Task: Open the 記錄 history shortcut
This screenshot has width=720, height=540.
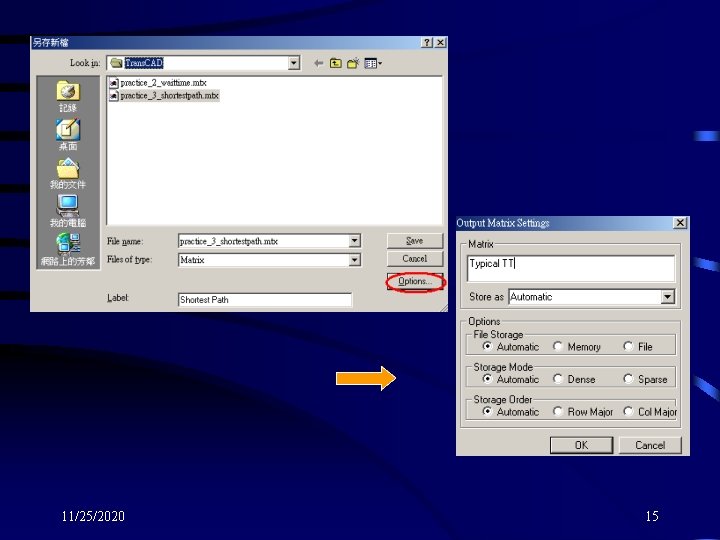Action: point(68,96)
